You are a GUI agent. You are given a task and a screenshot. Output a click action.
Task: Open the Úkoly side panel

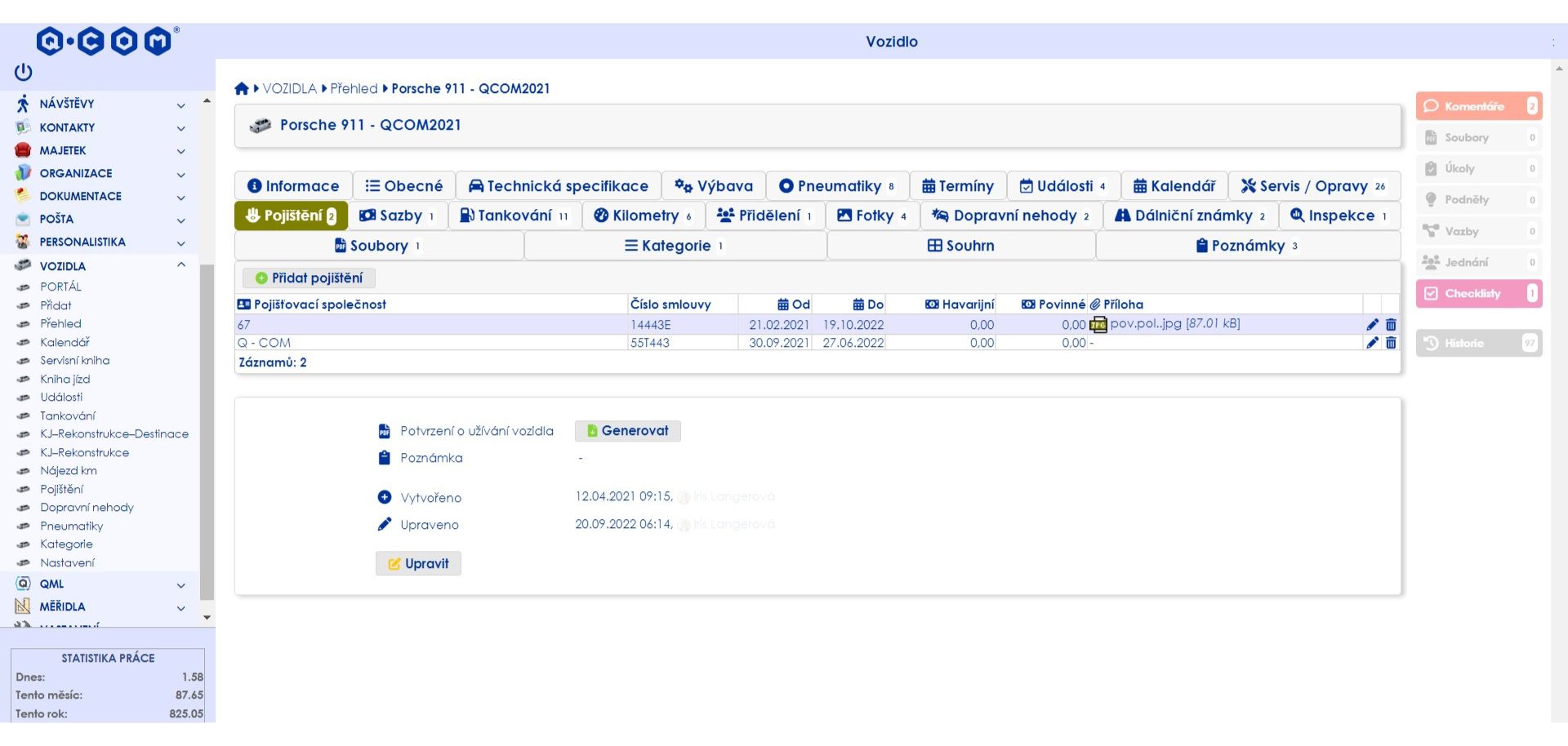pos(1478,168)
